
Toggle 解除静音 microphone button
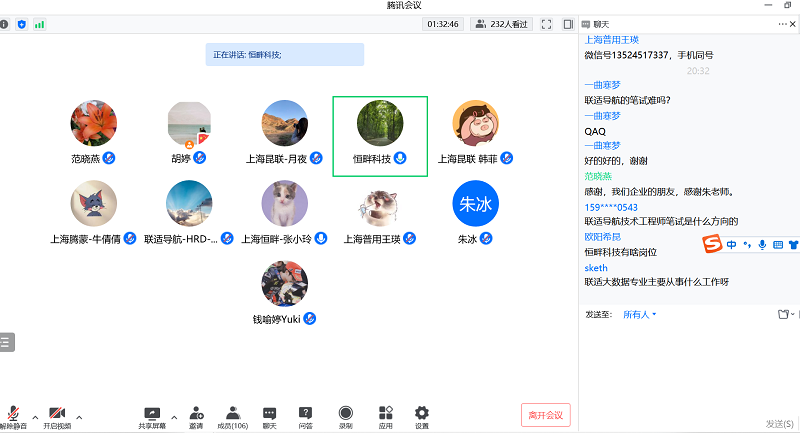[14, 414]
